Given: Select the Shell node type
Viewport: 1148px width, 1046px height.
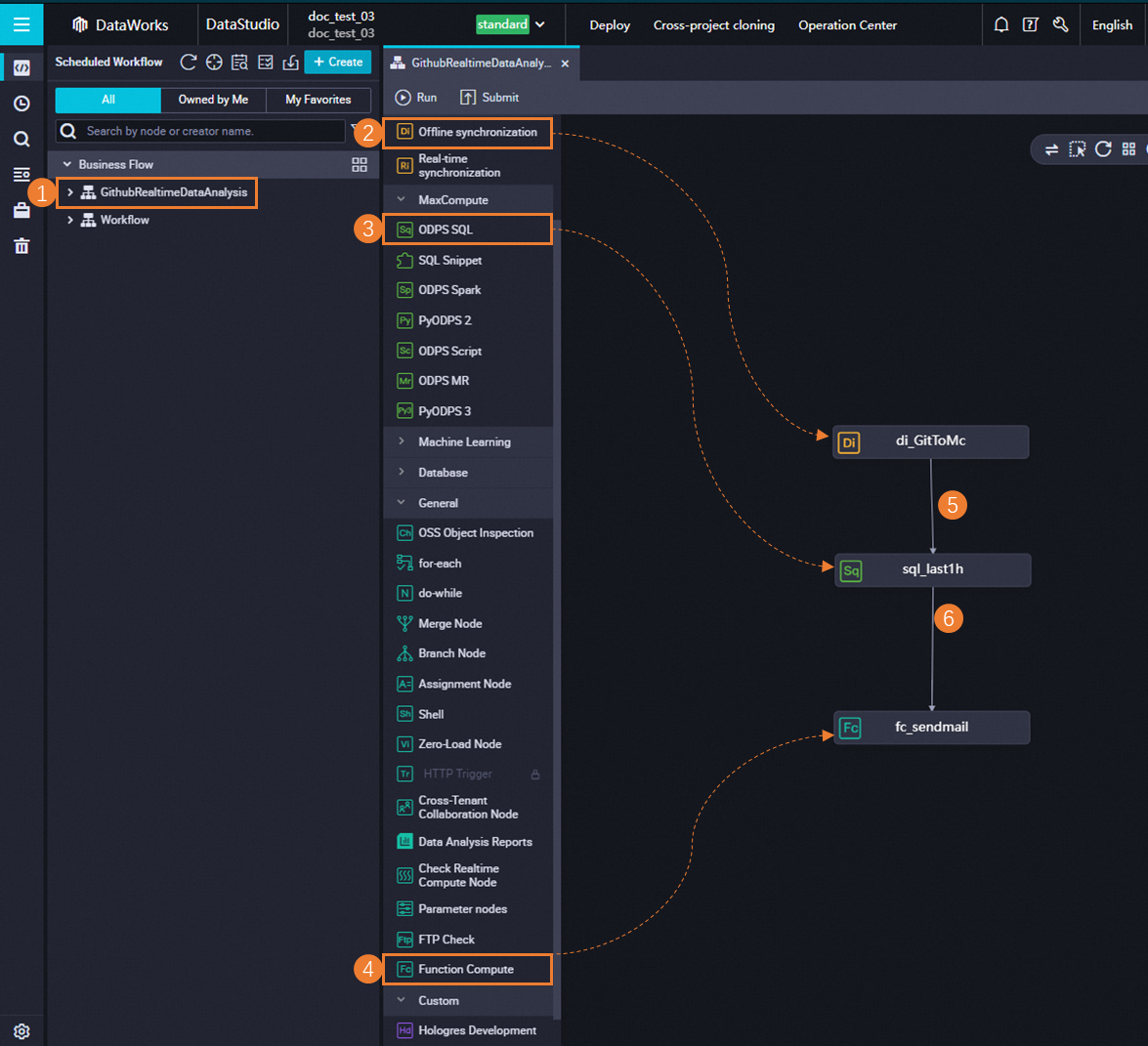Looking at the screenshot, I should (468, 714).
